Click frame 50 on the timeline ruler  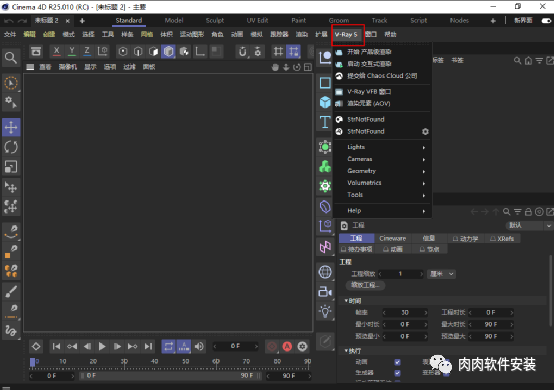pyautogui.click(x=185, y=361)
